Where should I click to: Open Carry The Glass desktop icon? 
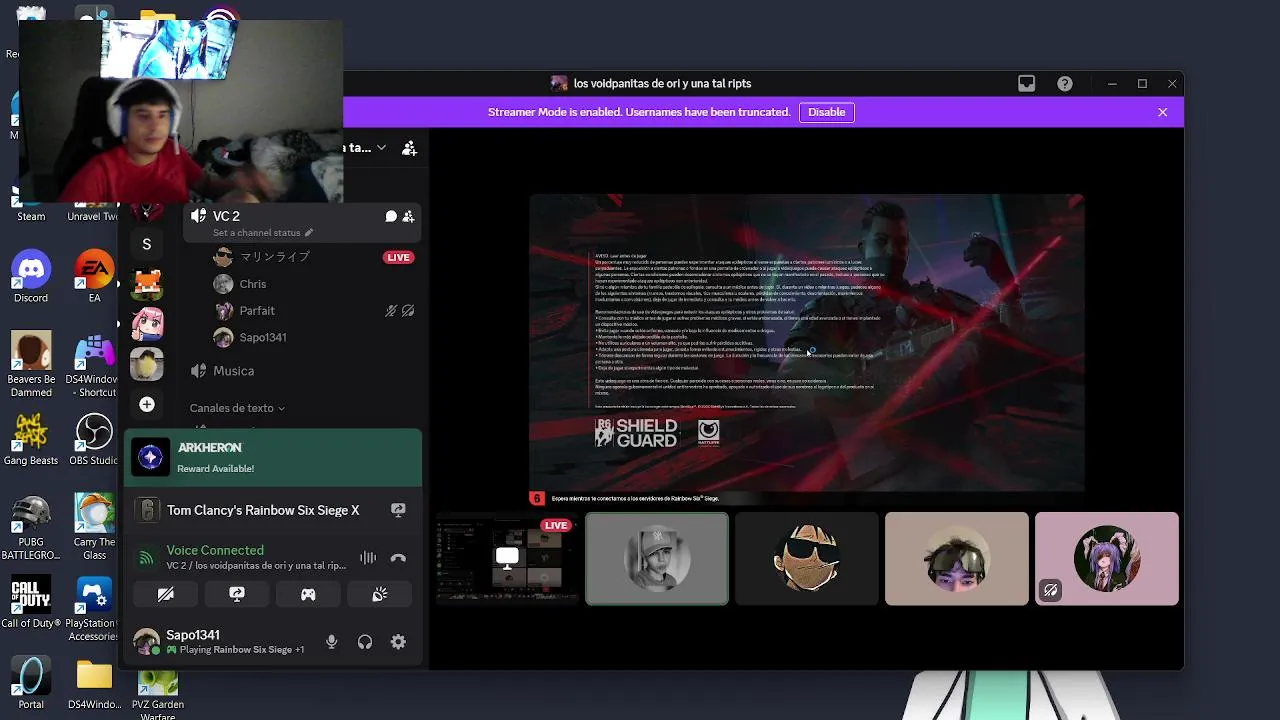(x=94, y=528)
